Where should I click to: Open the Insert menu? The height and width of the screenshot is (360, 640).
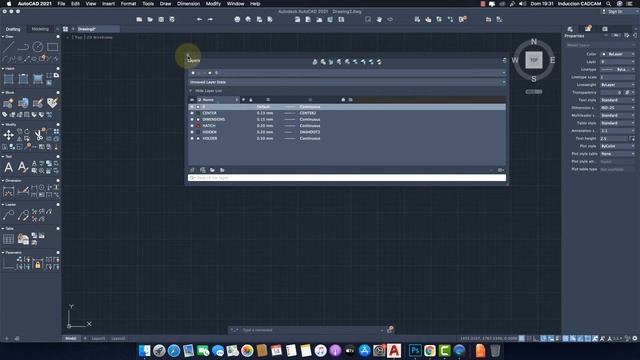click(108, 4)
